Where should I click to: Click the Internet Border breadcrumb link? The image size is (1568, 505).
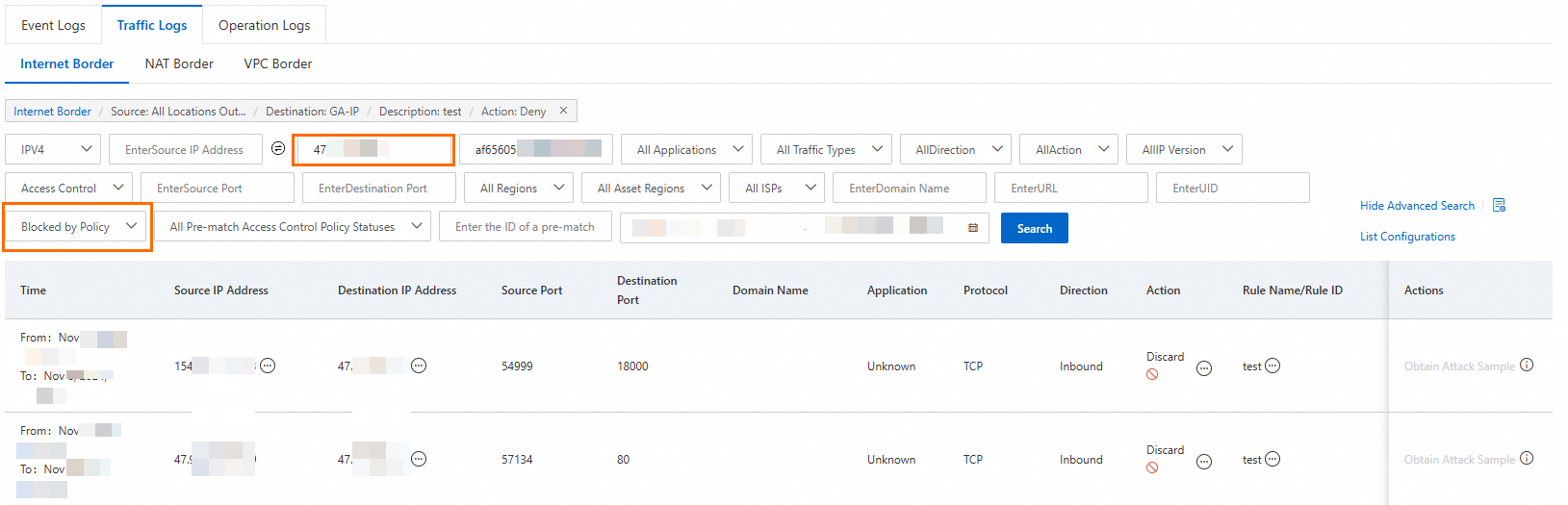coord(52,112)
